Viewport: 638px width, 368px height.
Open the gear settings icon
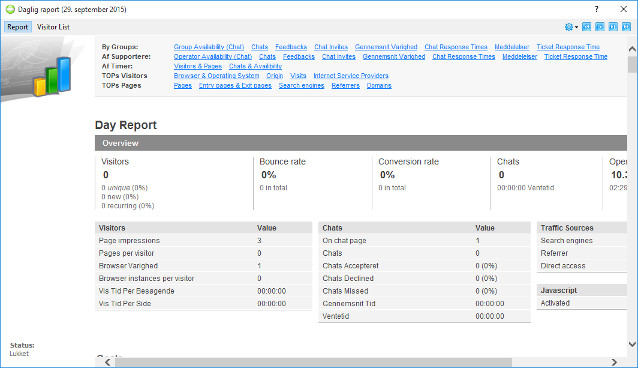tap(569, 27)
